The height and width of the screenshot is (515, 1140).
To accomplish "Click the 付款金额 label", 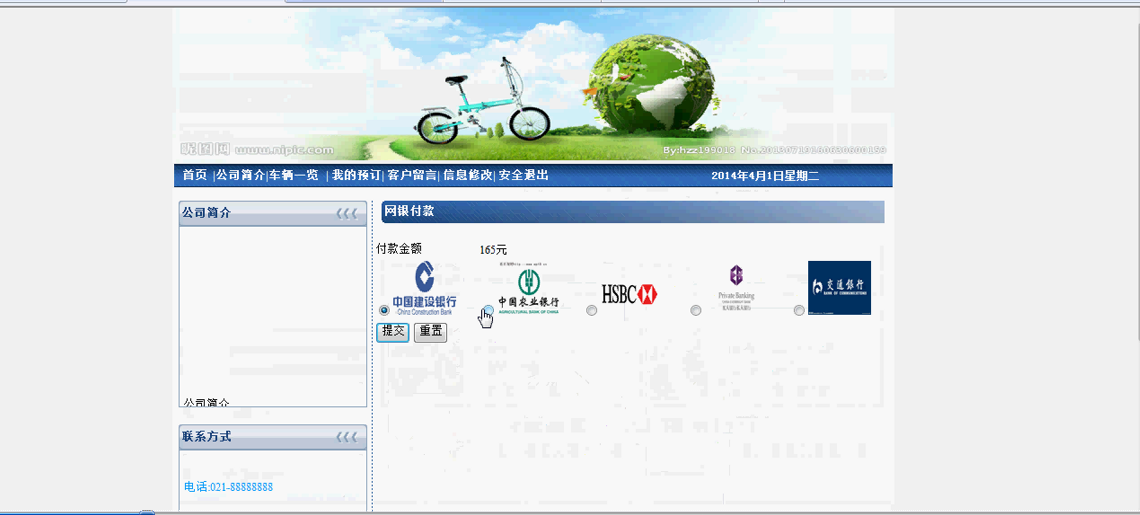I will point(399,249).
